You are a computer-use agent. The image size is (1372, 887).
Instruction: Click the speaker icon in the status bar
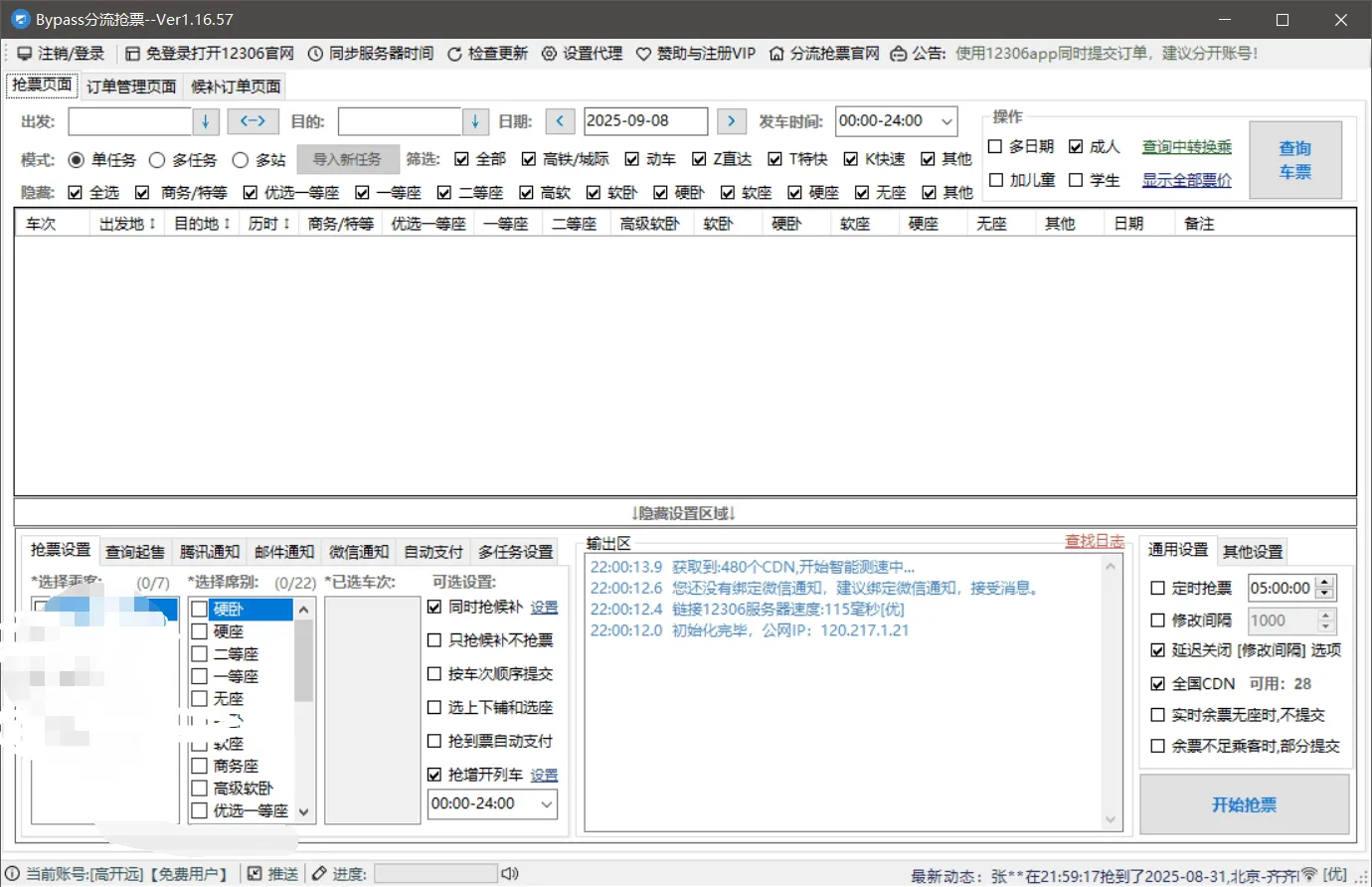point(509,873)
